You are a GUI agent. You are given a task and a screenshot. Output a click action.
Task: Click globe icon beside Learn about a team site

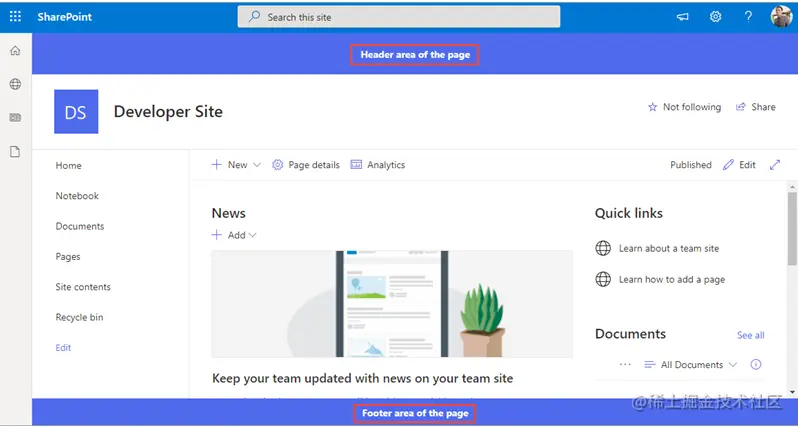click(x=603, y=248)
